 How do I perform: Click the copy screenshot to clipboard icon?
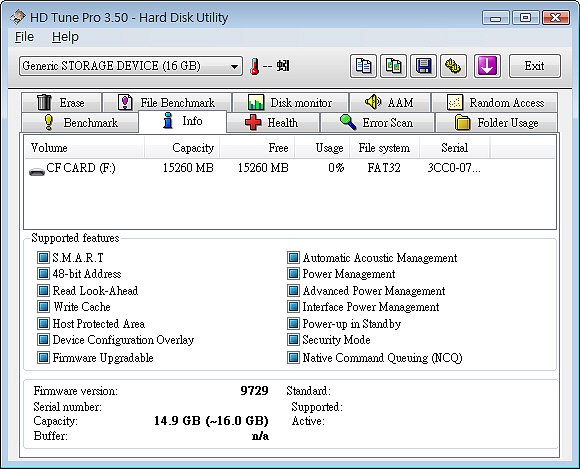point(393,66)
